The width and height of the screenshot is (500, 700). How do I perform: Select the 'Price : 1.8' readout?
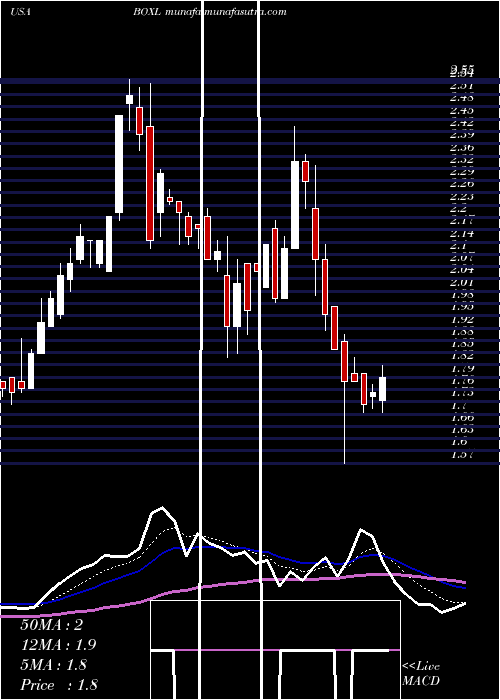coord(59,685)
